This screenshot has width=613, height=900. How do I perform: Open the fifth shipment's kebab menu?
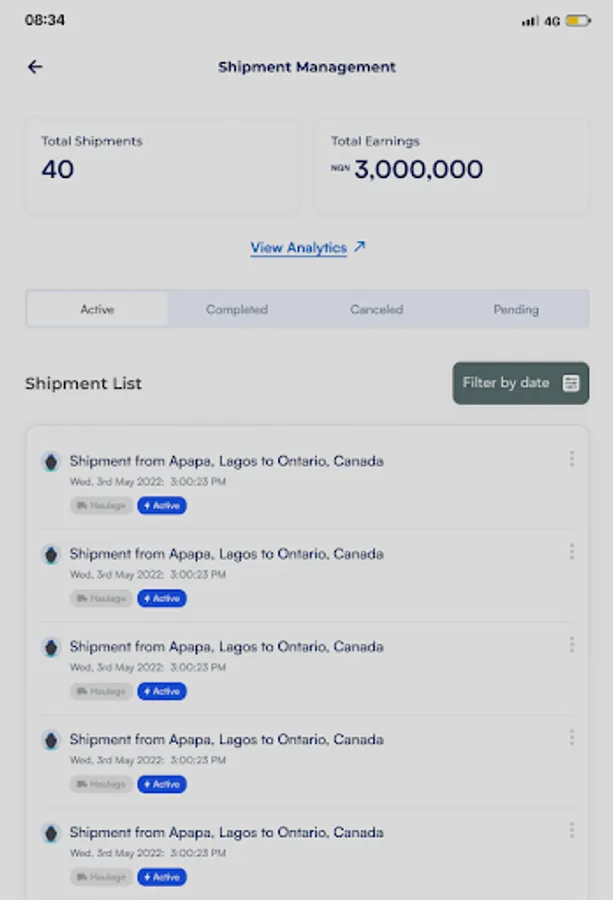point(571,831)
